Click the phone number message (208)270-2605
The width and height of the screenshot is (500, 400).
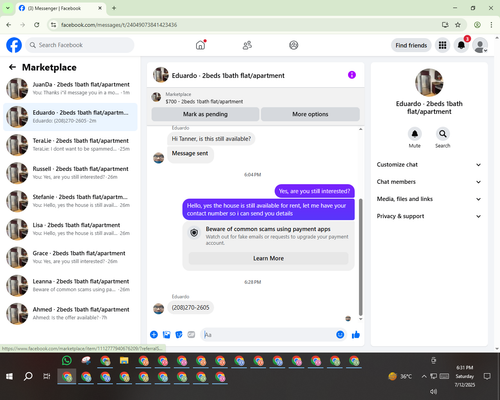point(190,307)
